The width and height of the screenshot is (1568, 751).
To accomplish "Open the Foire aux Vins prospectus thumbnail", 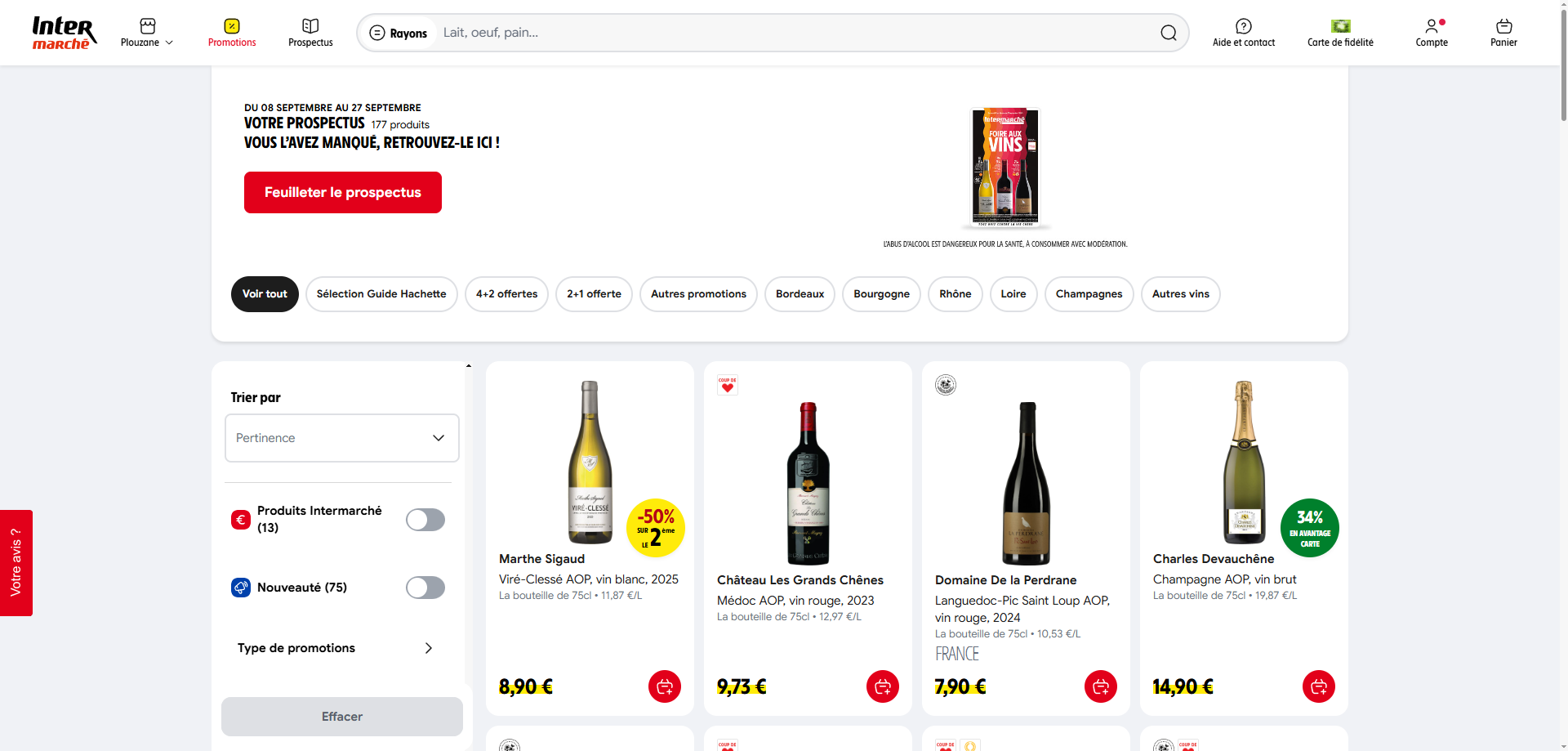I will click(1005, 167).
